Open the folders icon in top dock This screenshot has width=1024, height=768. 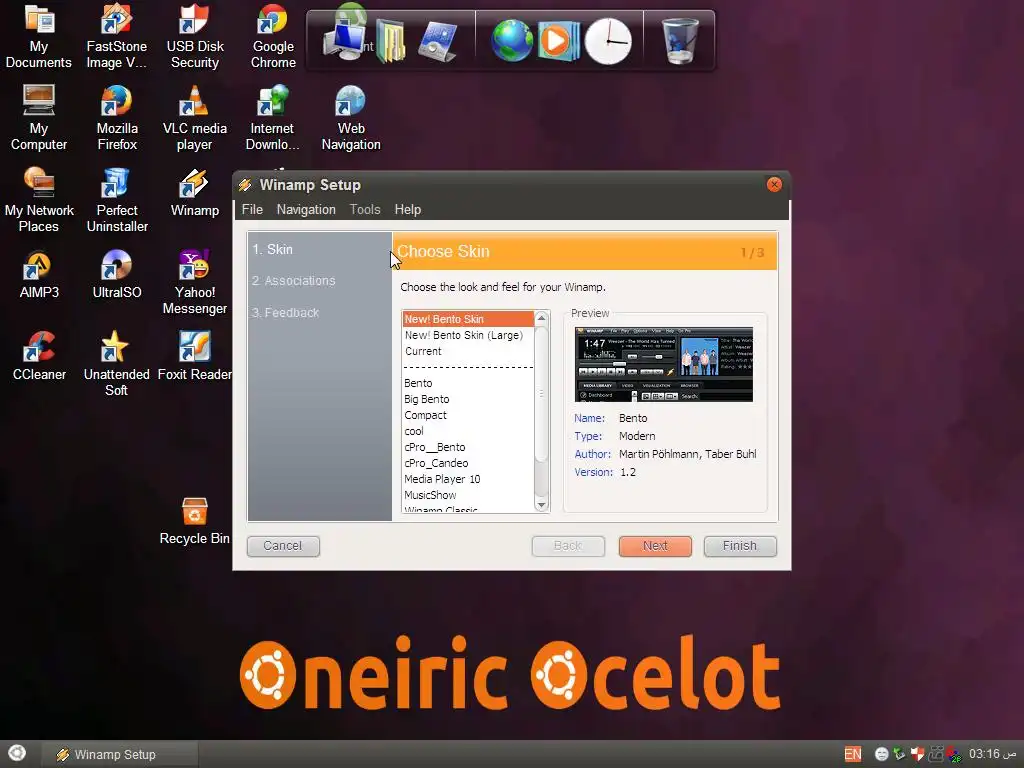pos(391,42)
